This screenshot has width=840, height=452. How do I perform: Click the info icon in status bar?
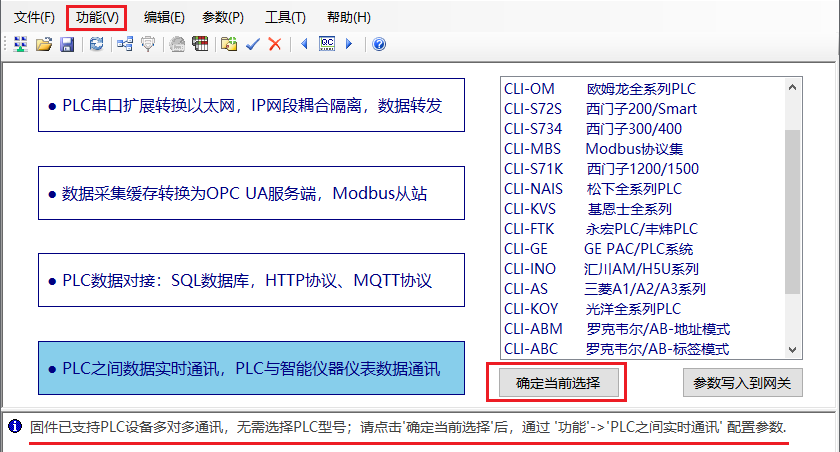pos(15,426)
